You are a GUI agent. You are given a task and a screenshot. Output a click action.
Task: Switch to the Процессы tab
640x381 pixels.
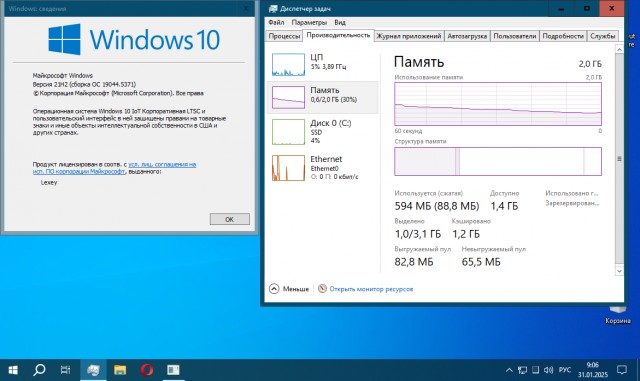coord(284,36)
